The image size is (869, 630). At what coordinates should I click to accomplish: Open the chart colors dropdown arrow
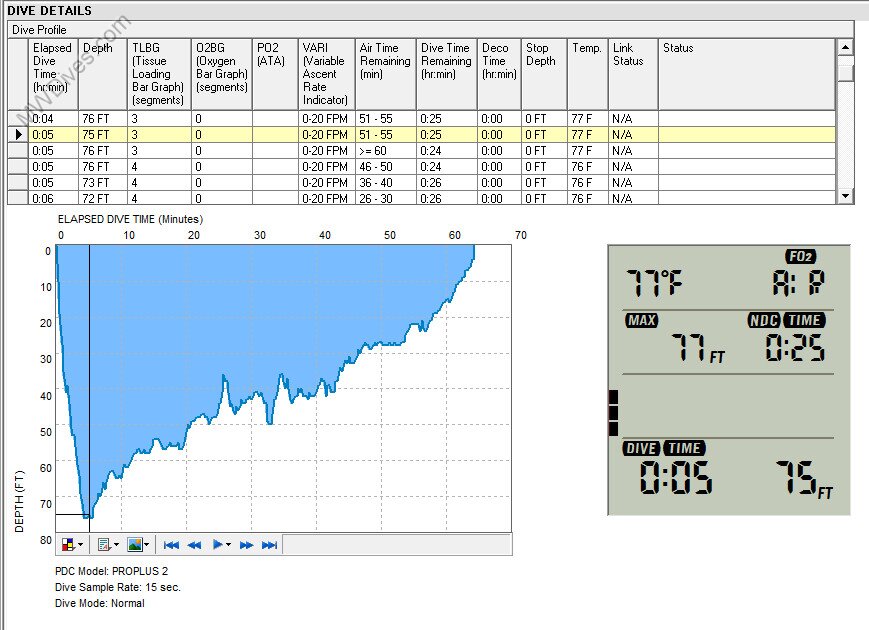(x=81, y=545)
